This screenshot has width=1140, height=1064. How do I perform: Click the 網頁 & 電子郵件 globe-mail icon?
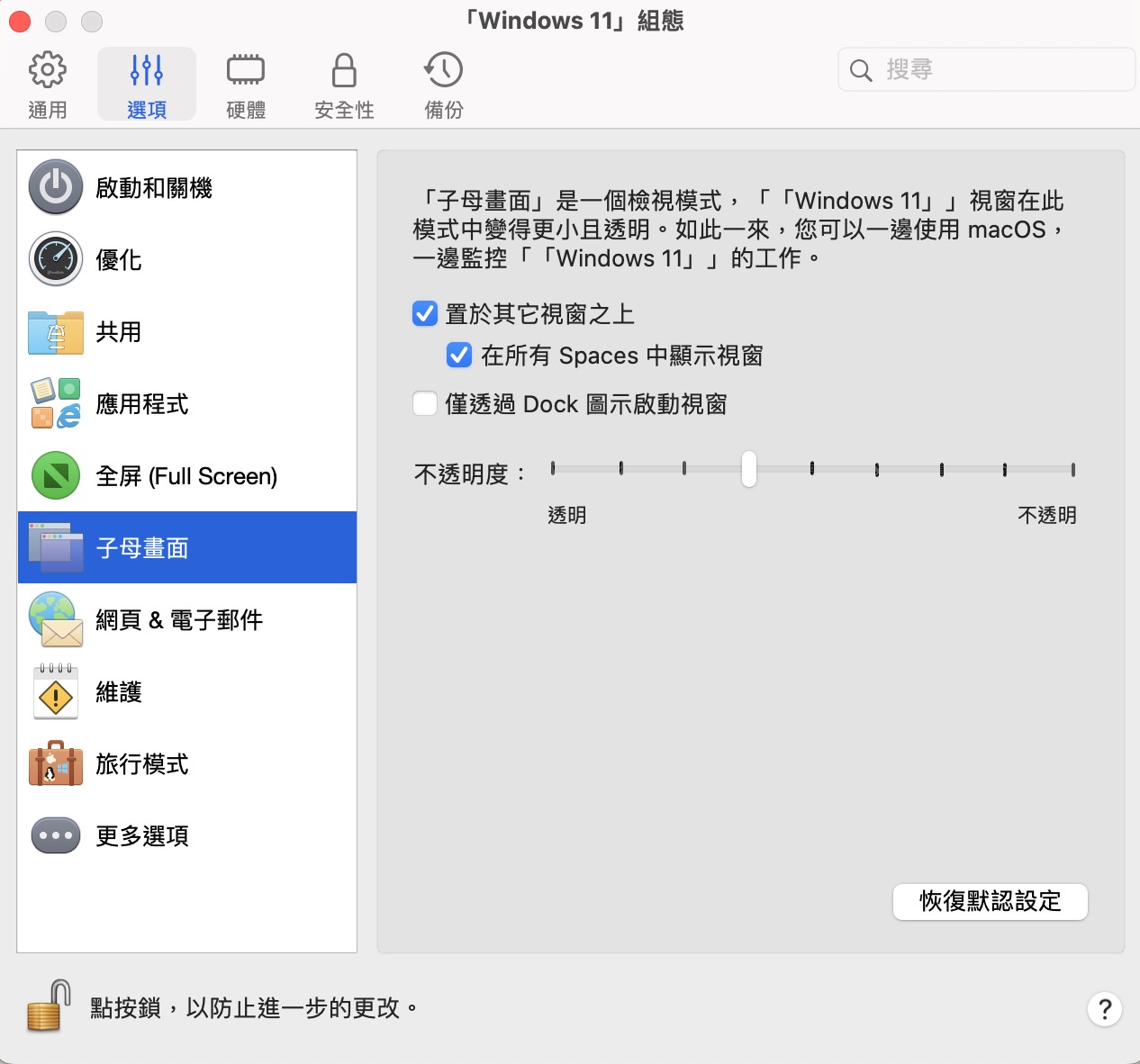click(56, 619)
